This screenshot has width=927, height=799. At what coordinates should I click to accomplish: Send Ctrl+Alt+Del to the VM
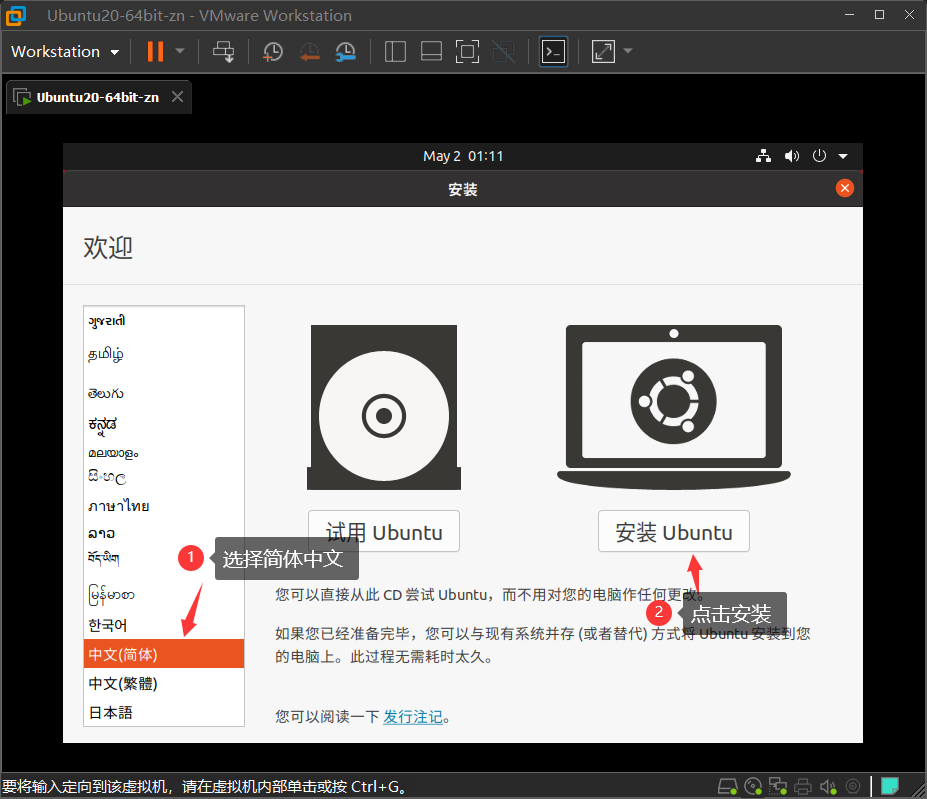[223, 51]
